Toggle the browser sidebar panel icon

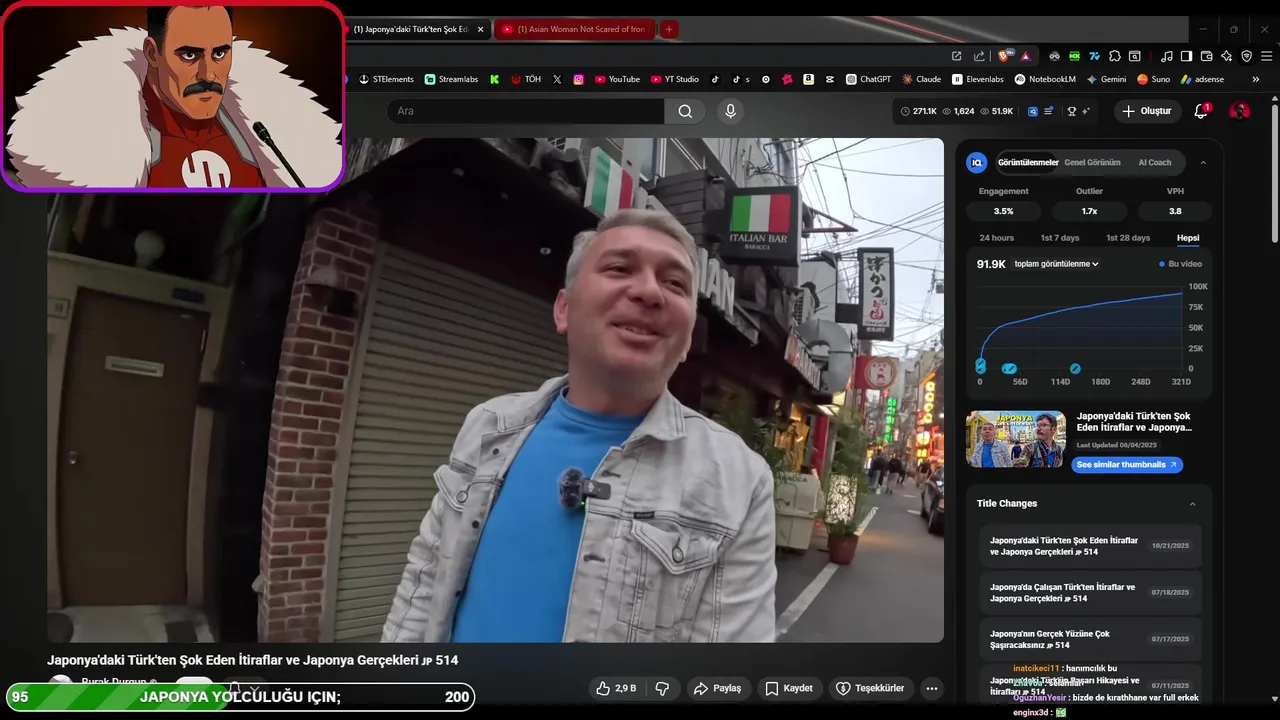coord(1186,56)
